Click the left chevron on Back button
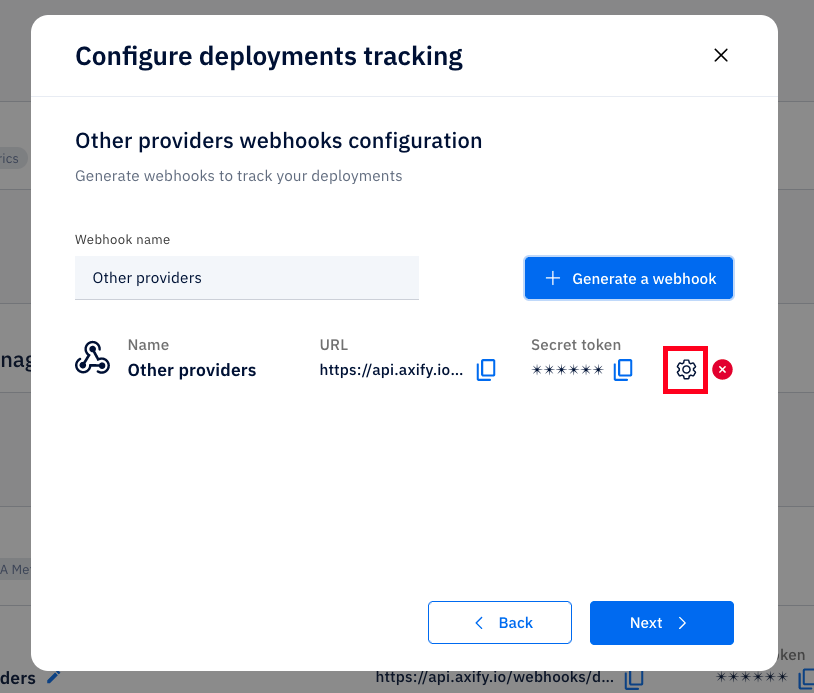 [x=479, y=622]
